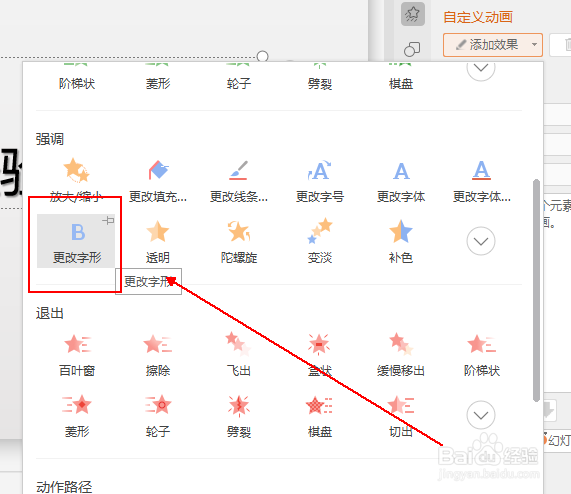Apply the 陀螺旋 spin effect
Image resolution: width=571 pixels, height=494 pixels.
pos(239,242)
